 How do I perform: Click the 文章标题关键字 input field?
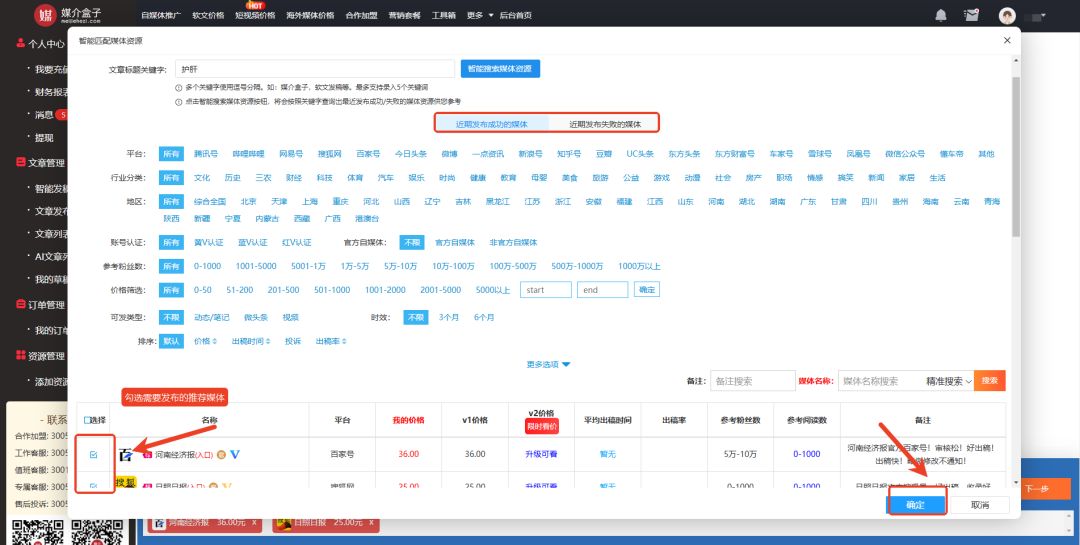click(x=313, y=69)
